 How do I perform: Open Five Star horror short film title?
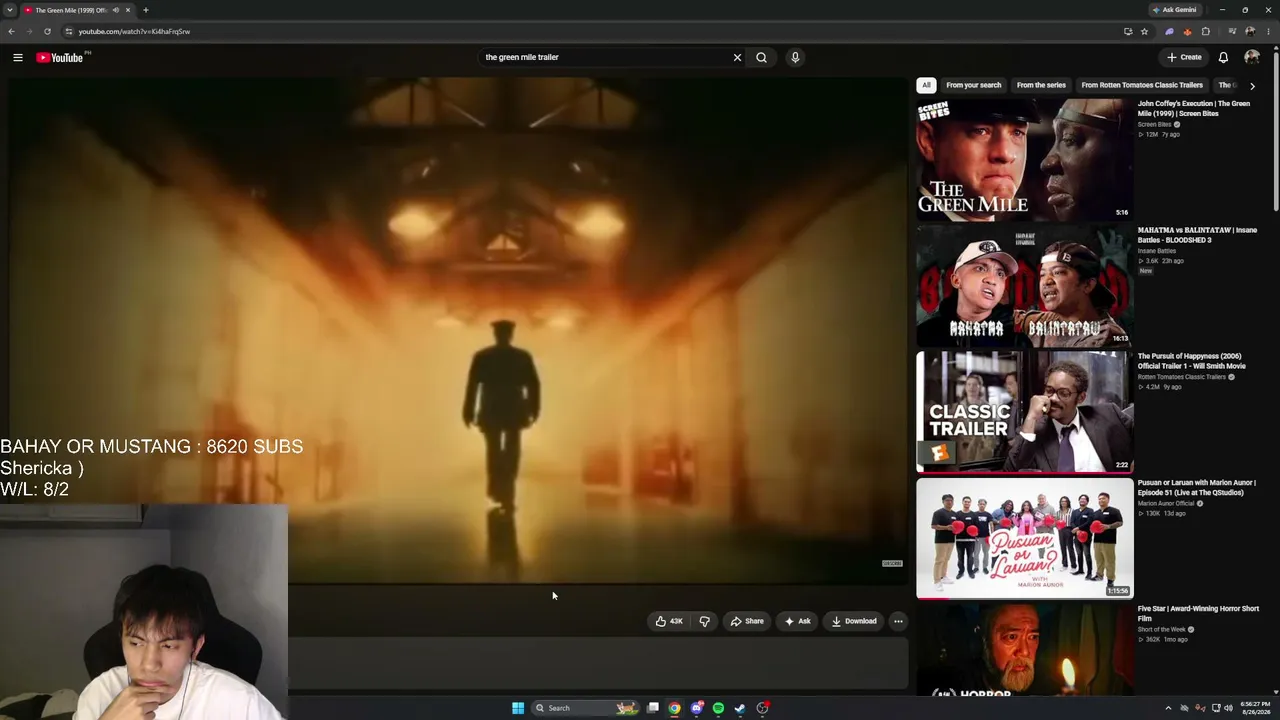(1198, 613)
